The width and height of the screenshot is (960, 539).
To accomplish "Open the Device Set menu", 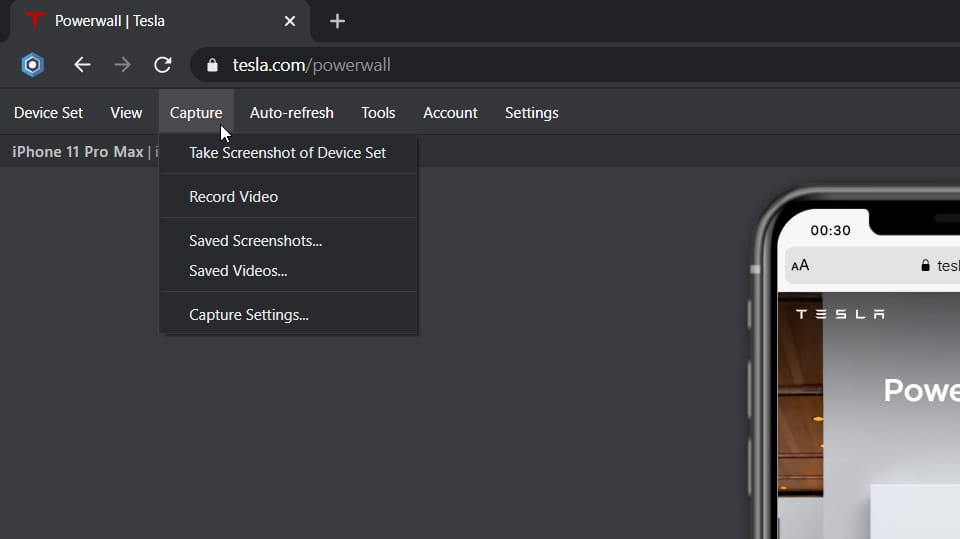I will 48,113.
